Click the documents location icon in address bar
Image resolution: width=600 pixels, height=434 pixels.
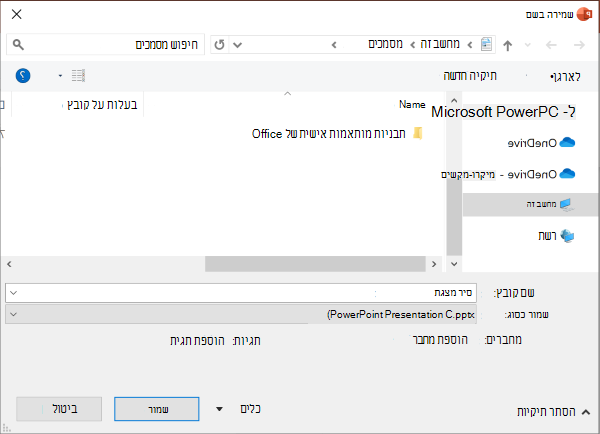486,44
